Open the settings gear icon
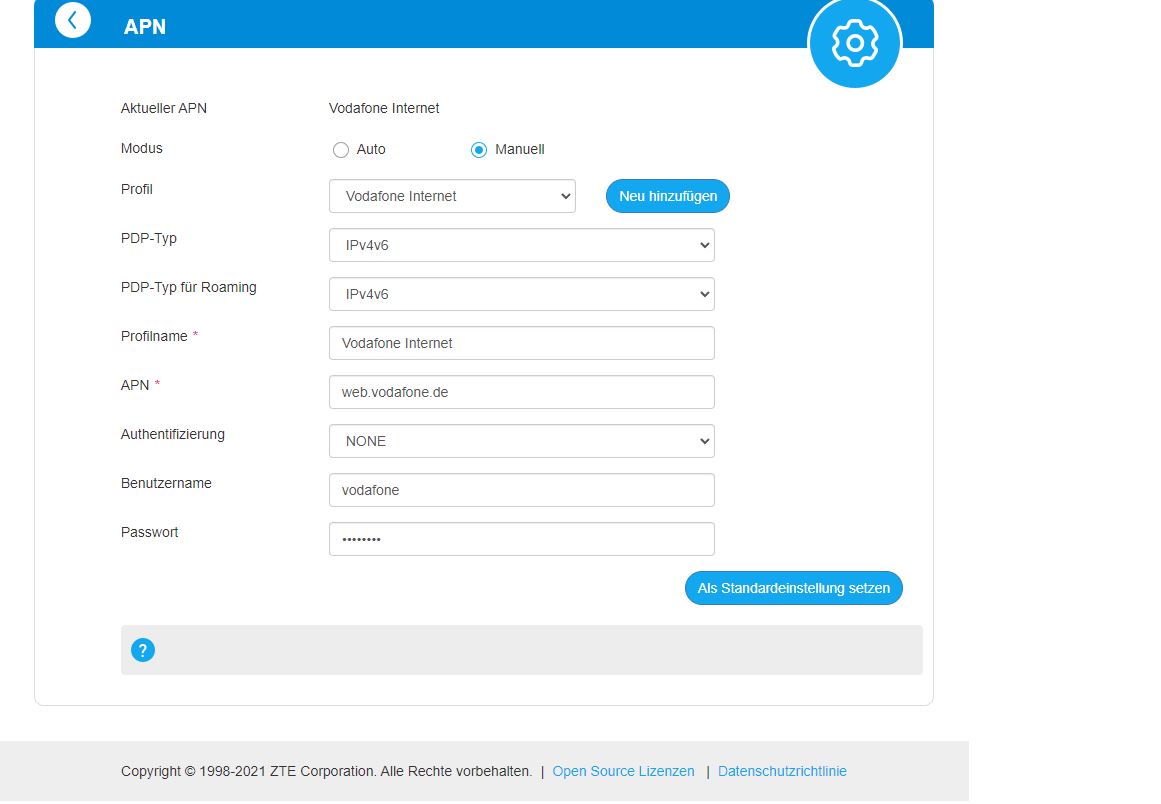The width and height of the screenshot is (1161, 804). [854, 43]
